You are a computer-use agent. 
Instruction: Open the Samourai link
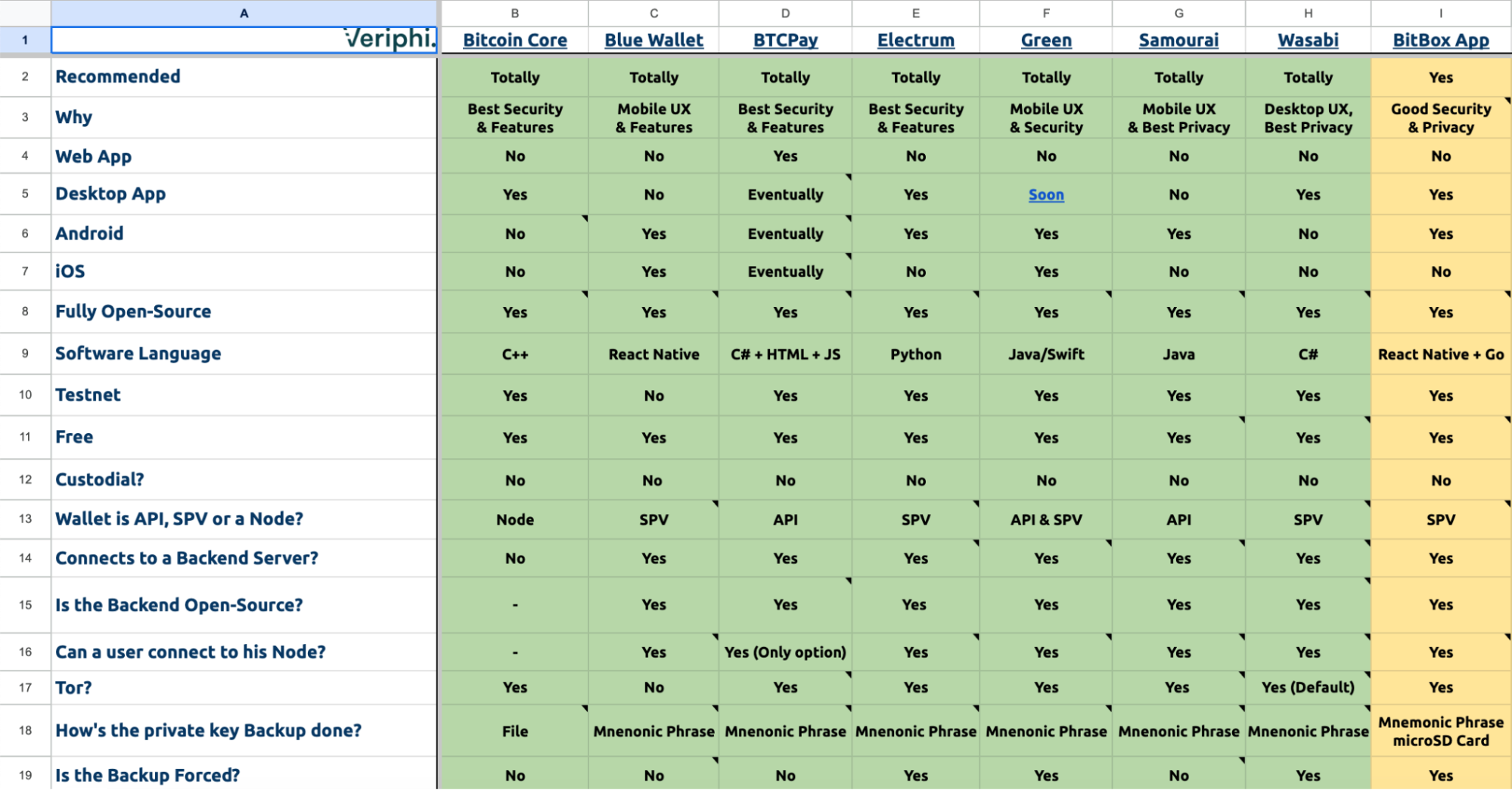click(x=1178, y=40)
